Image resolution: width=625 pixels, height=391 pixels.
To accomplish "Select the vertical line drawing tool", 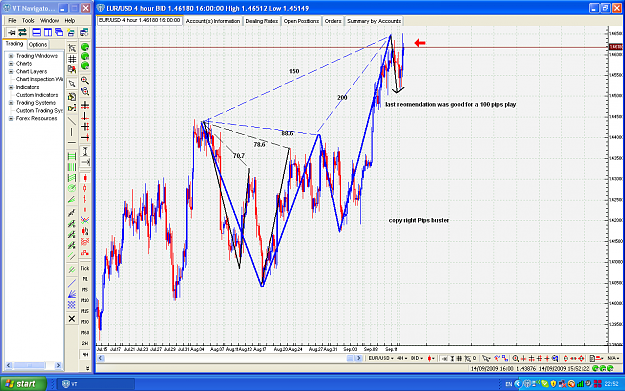I will tap(72, 132).
